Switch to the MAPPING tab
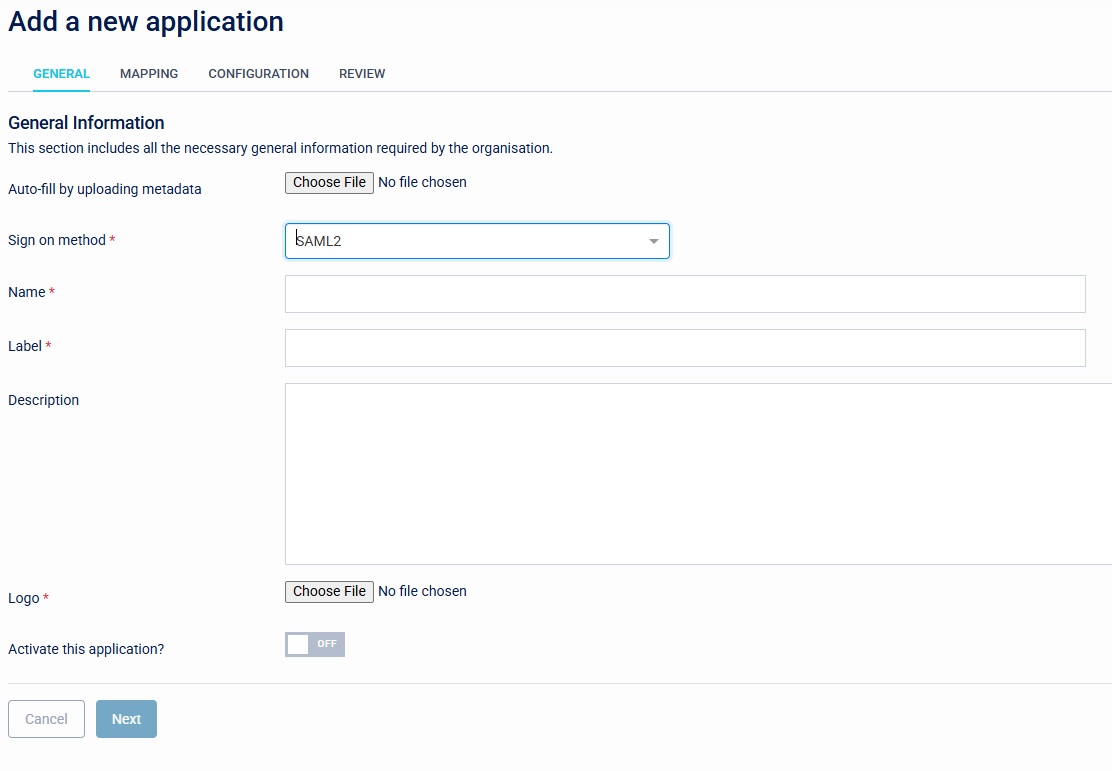Viewport: 1112px width, 771px height. [x=148, y=73]
